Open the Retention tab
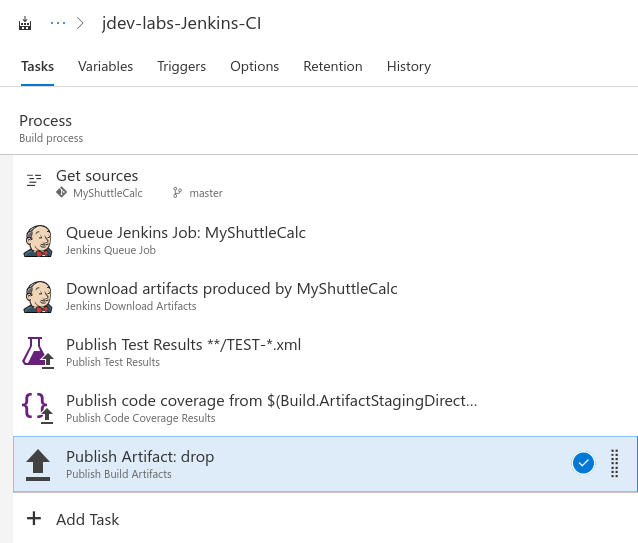This screenshot has height=543, width=638. coord(333,66)
